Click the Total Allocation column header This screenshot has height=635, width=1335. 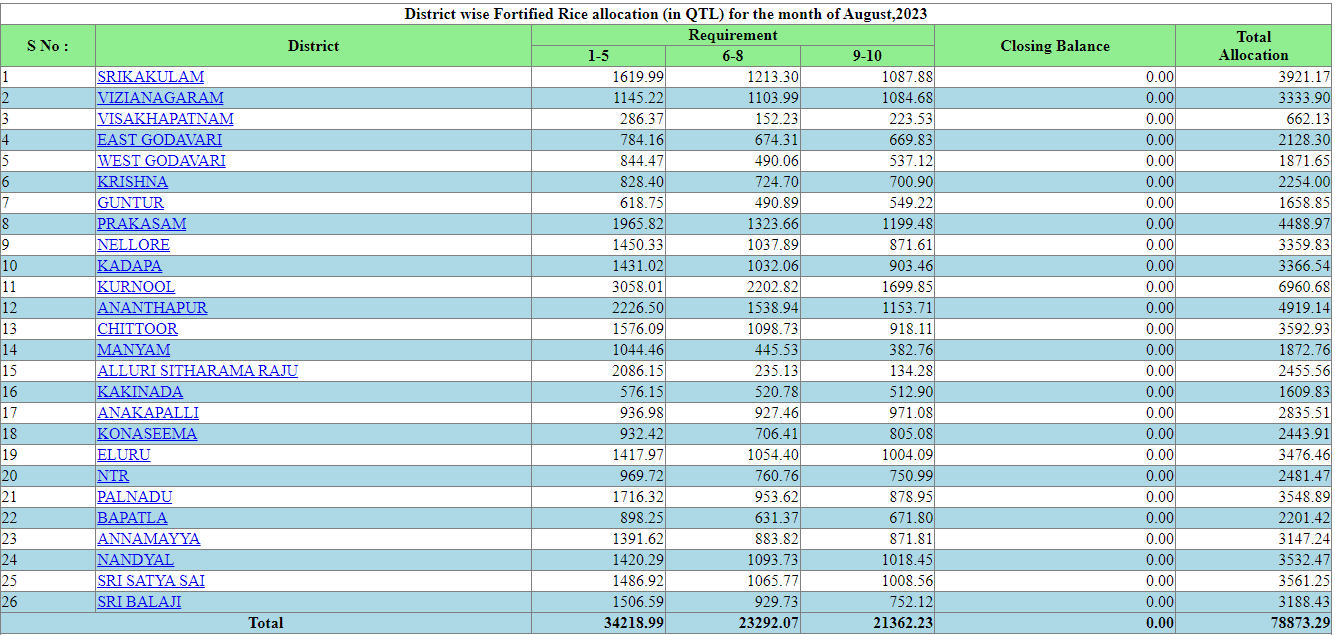tap(1254, 46)
